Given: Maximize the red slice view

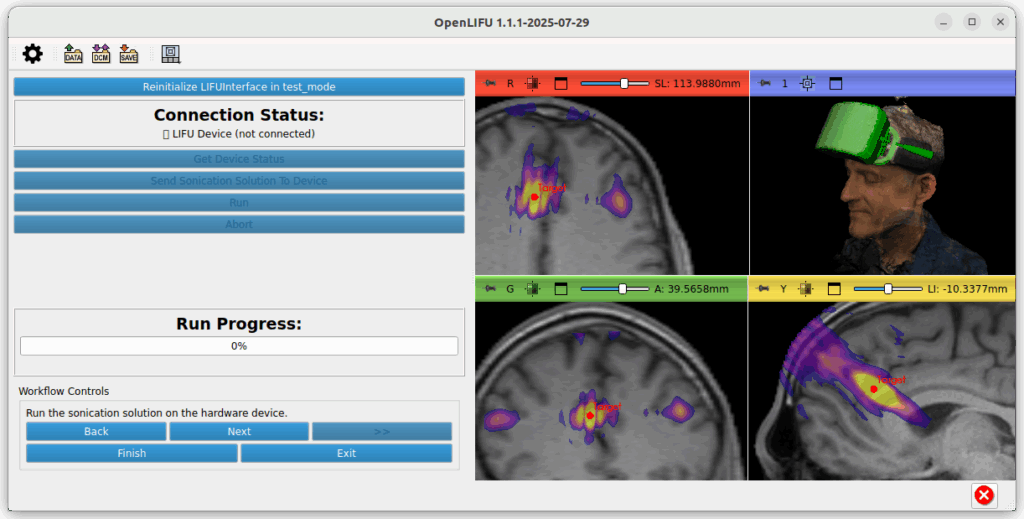Looking at the screenshot, I should (561, 84).
